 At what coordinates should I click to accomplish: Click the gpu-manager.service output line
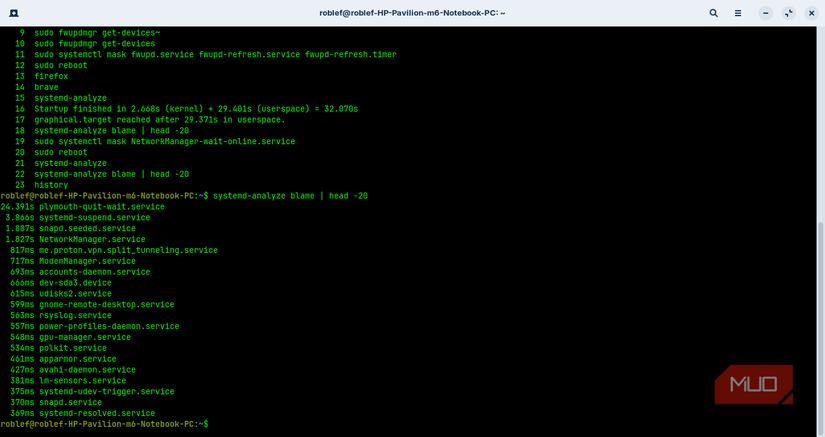point(71,337)
